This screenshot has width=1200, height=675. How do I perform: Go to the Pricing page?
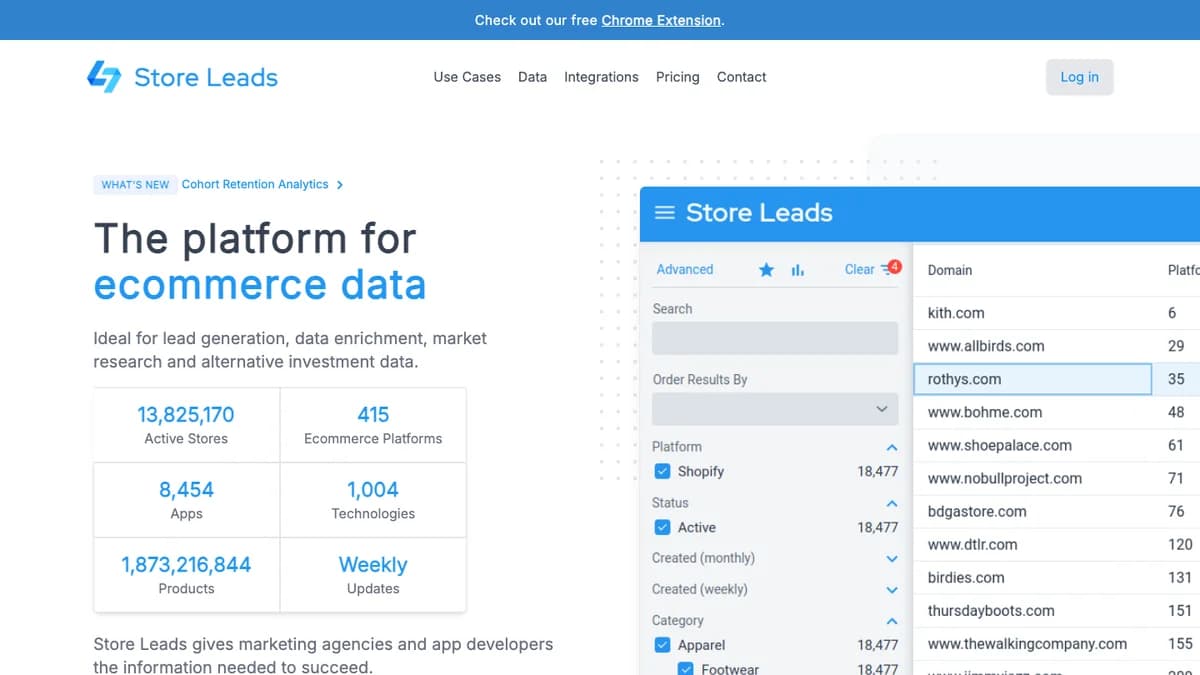[677, 77]
